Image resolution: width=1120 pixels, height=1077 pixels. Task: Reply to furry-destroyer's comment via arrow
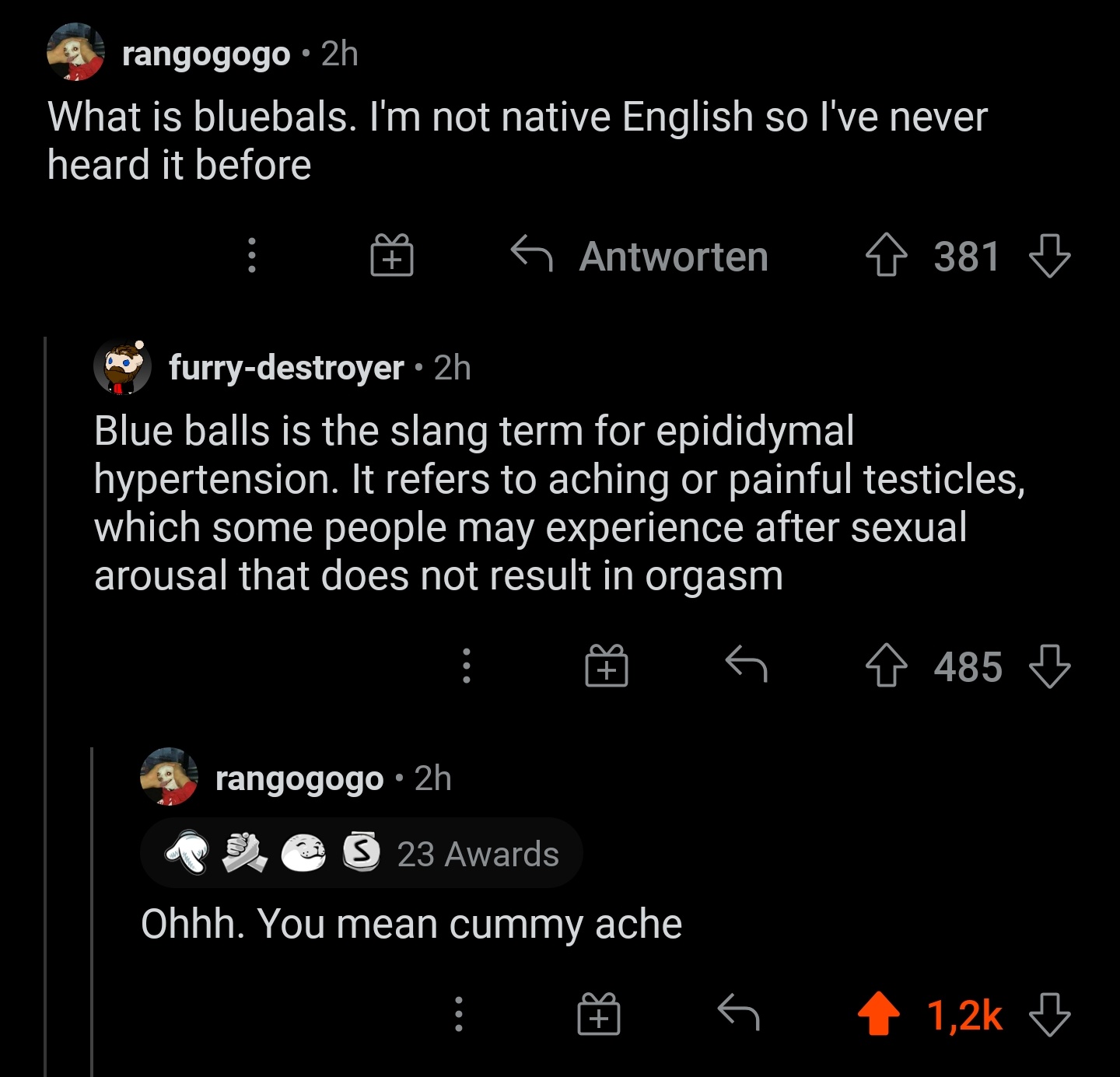(x=746, y=665)
